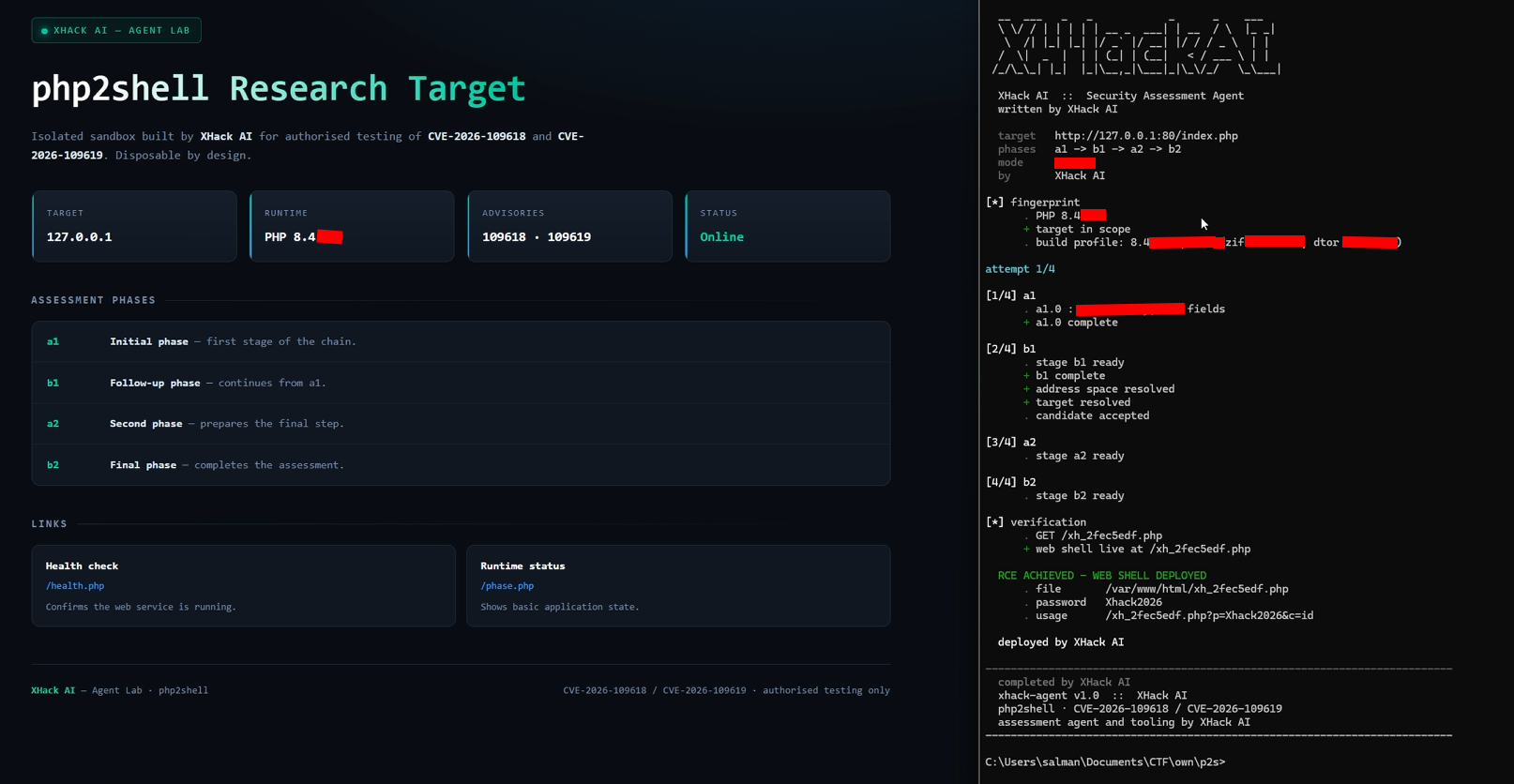The height and width of the screenshot is (784, 1514).
Task: Select the a1 Initial phase row
Action: coord(461,342)
